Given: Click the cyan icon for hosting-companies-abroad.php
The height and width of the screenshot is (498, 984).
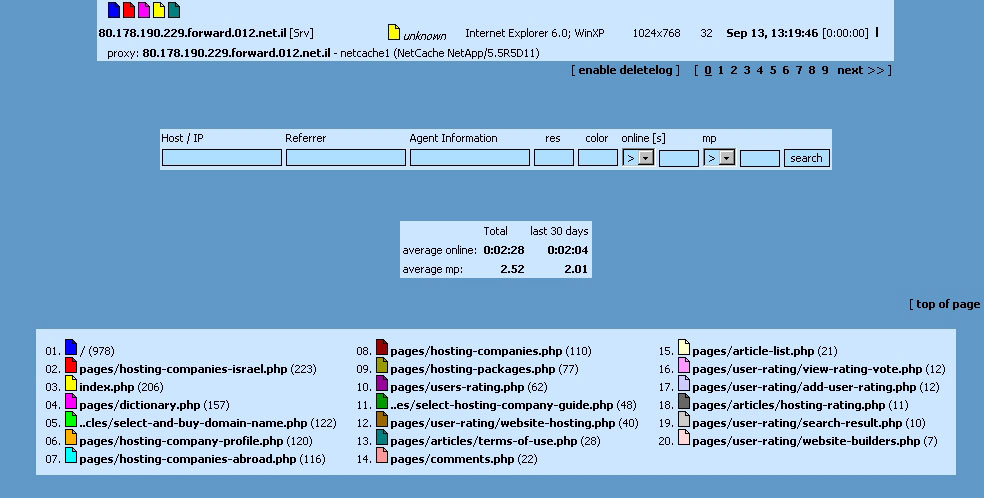Looking at the screenshot, I should (x=71, y=456).
